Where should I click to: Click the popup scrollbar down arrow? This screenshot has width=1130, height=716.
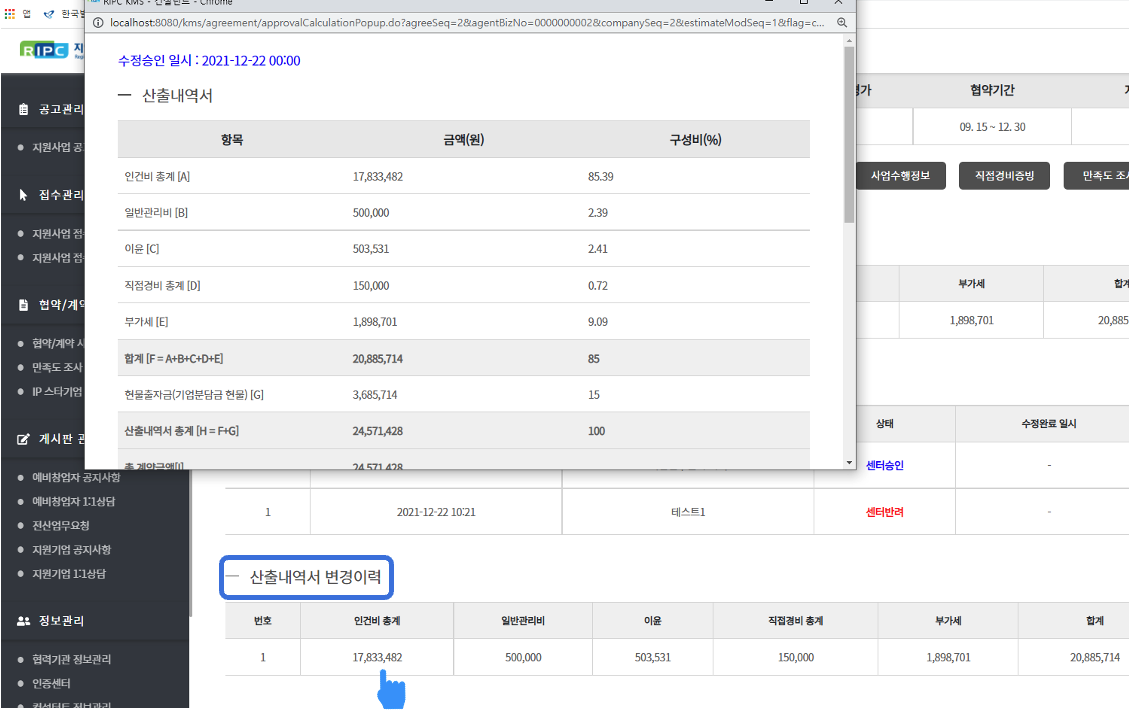pyautogui.click(x=849, y=462)
